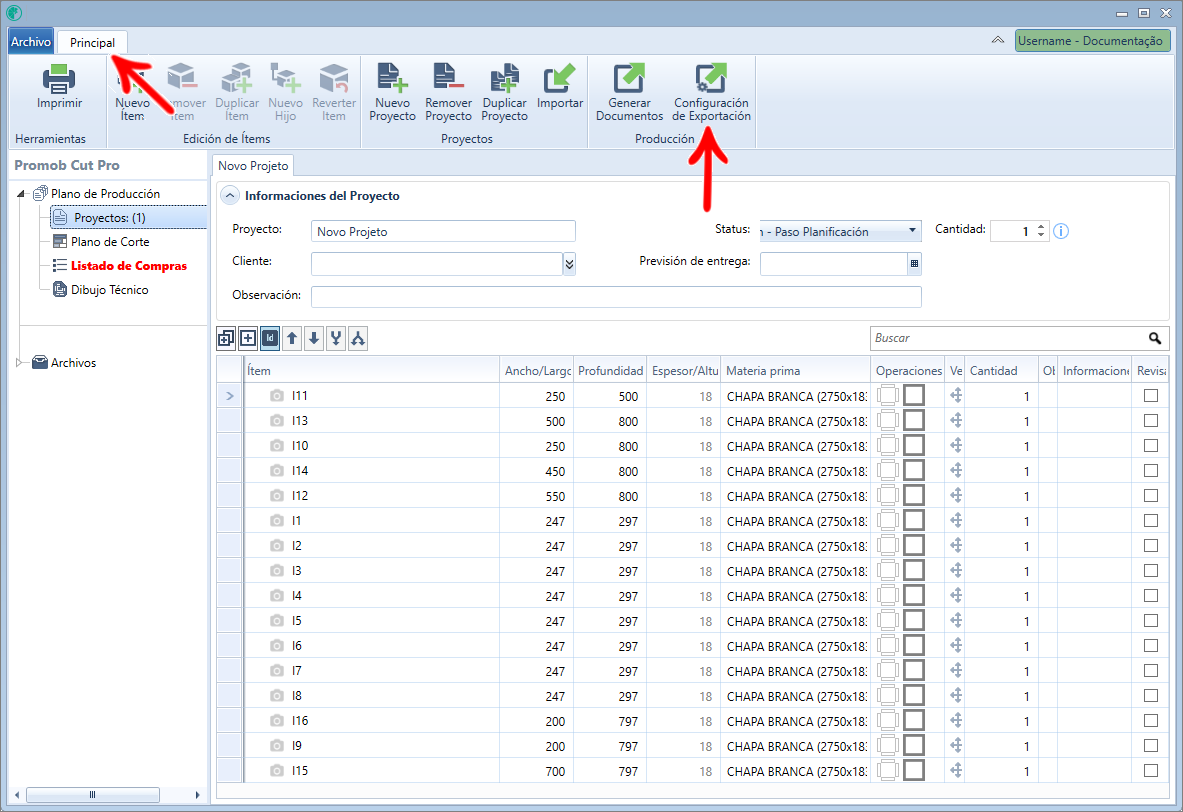Select the Duplicar Proyecto icon
Image resolution: width=1183 pixels, height=812 pixels.
coord(504,78)
